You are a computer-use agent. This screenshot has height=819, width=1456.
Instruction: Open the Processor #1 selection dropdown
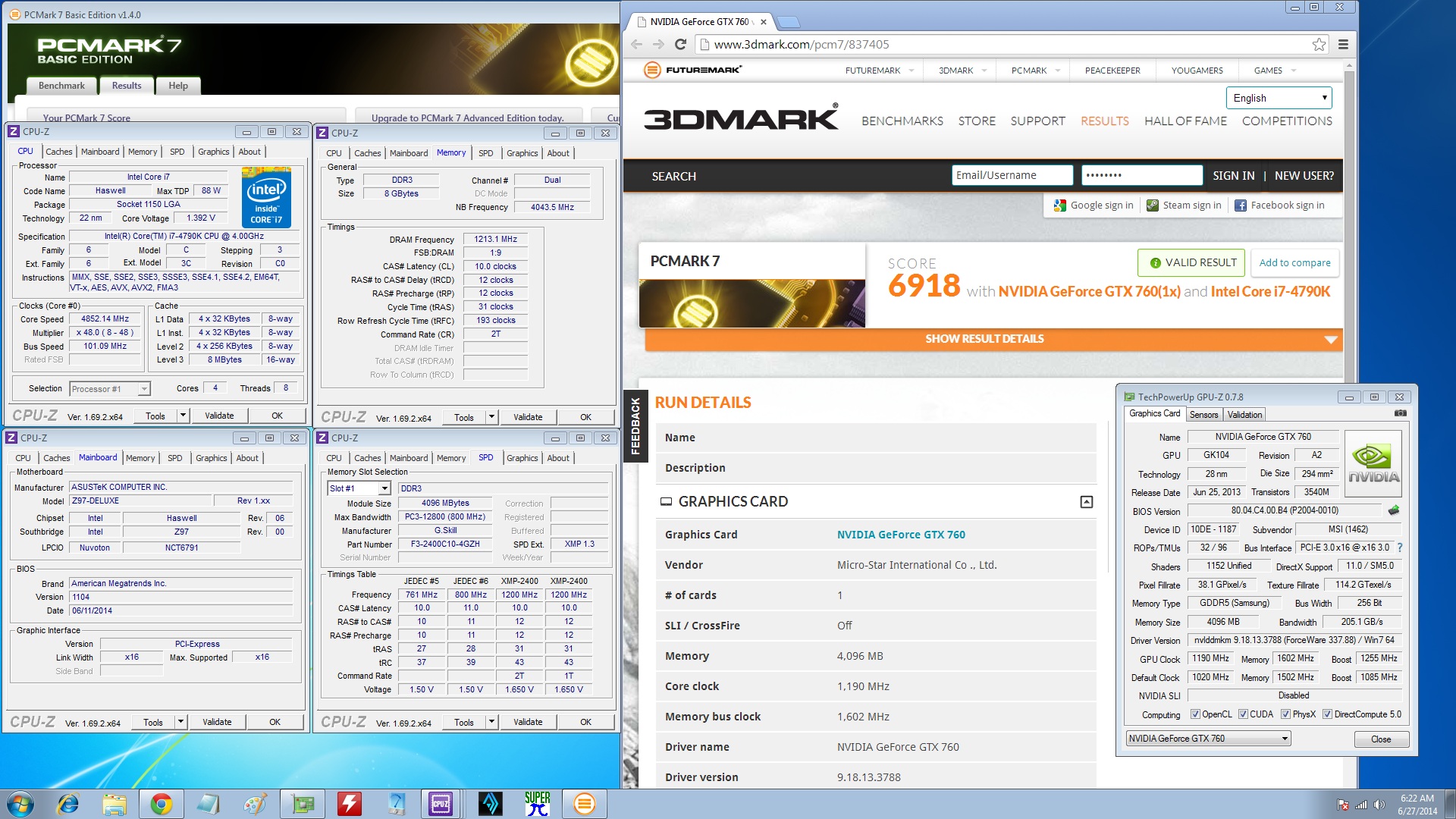109,389
